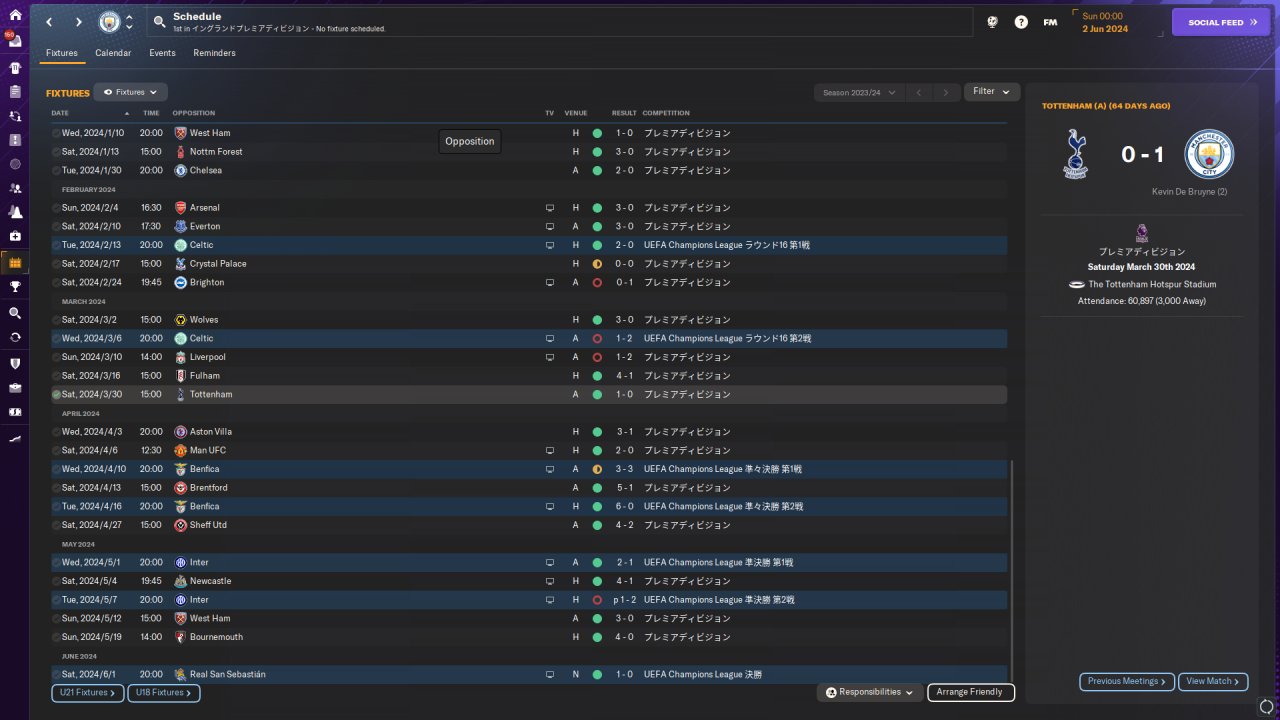Toggle the selection circle for the Liverpool fixture
The height and width of the screenshot is (720, 1280).
click(x=56, y=357)
